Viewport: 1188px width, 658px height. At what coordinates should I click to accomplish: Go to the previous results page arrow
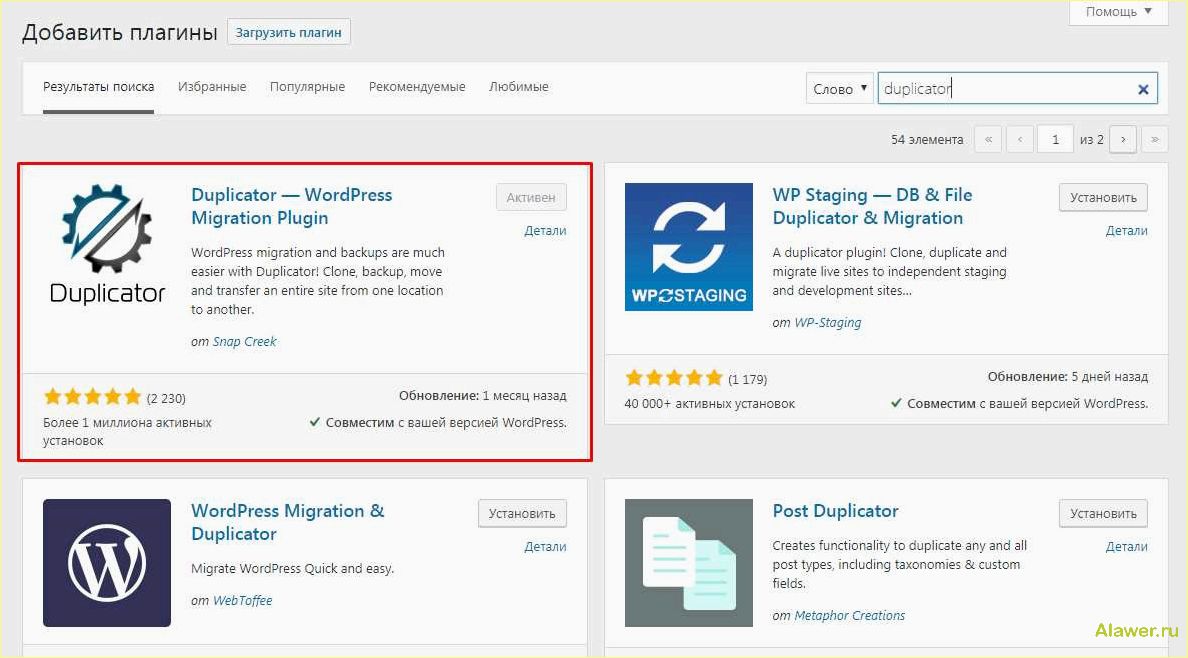pos(1020,139)
